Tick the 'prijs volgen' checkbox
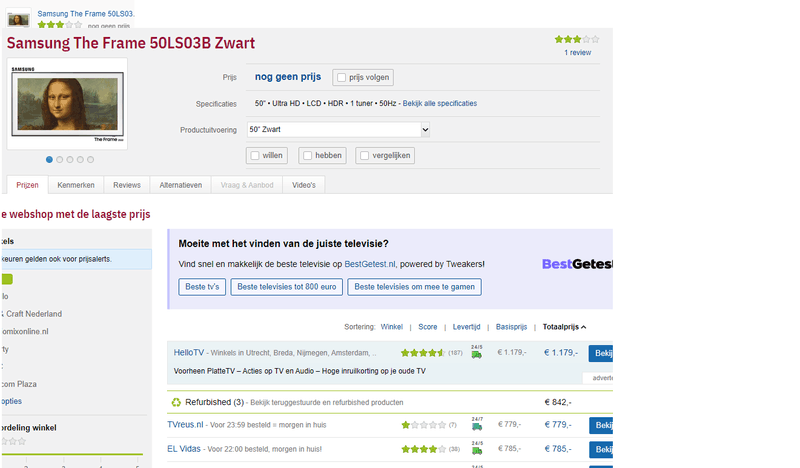This screenshot has height=468, width=800. click(341, 78)
